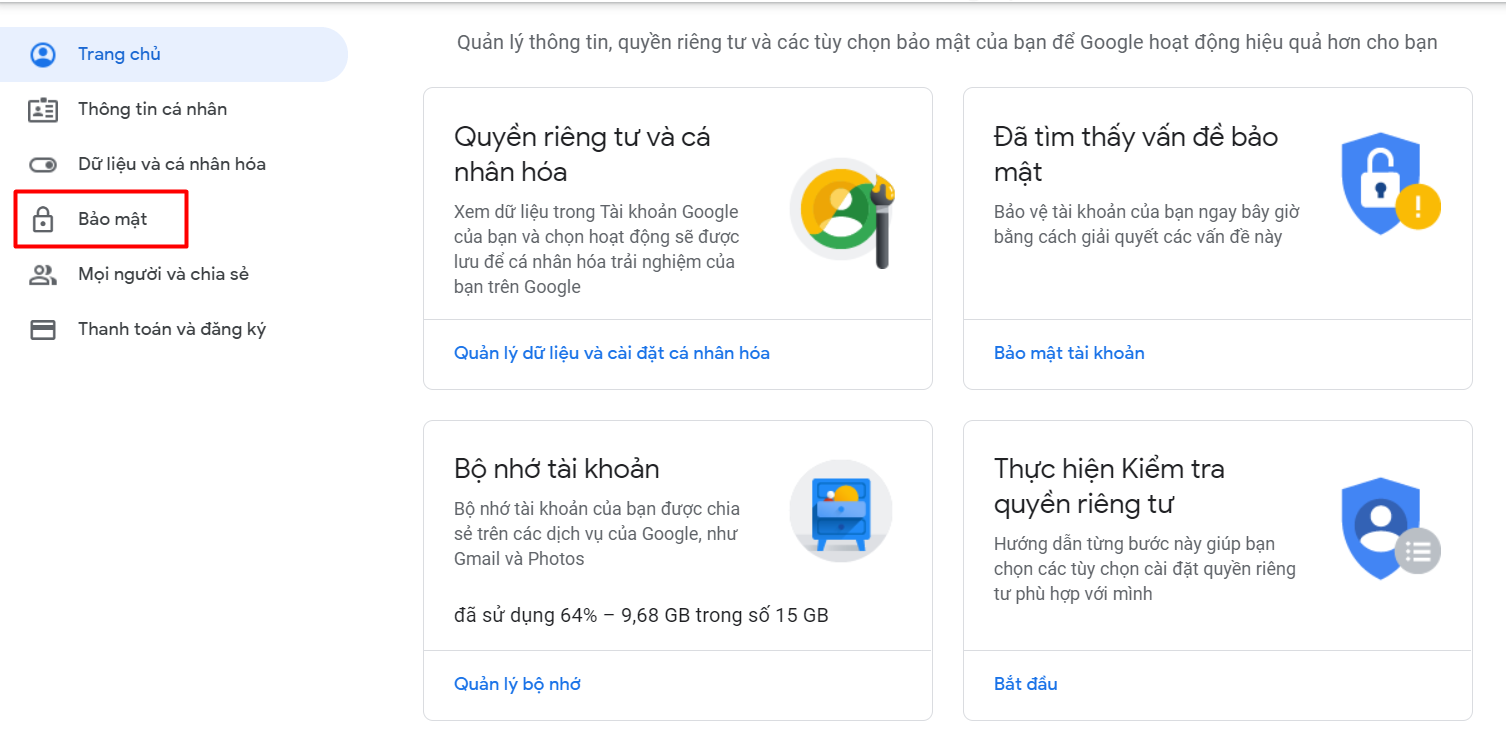Click the privacy personalization illustration icon
The width and height of the screenshot is (1506, 755).
[x=842, y=210]
